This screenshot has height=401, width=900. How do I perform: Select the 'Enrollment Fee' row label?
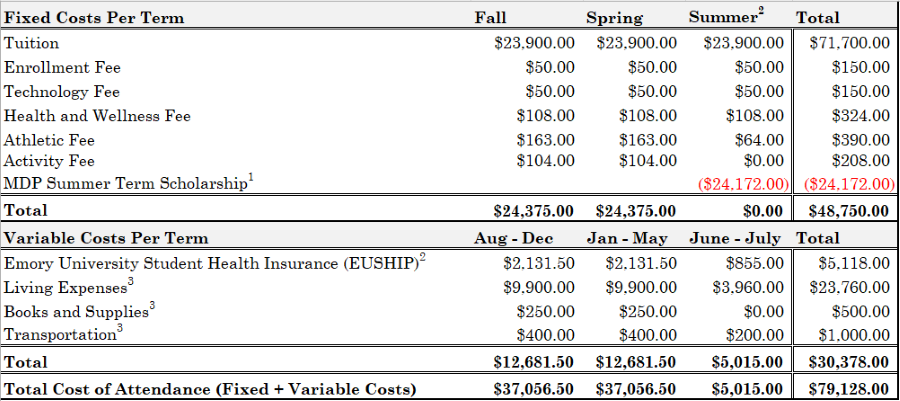pos(62,68)
